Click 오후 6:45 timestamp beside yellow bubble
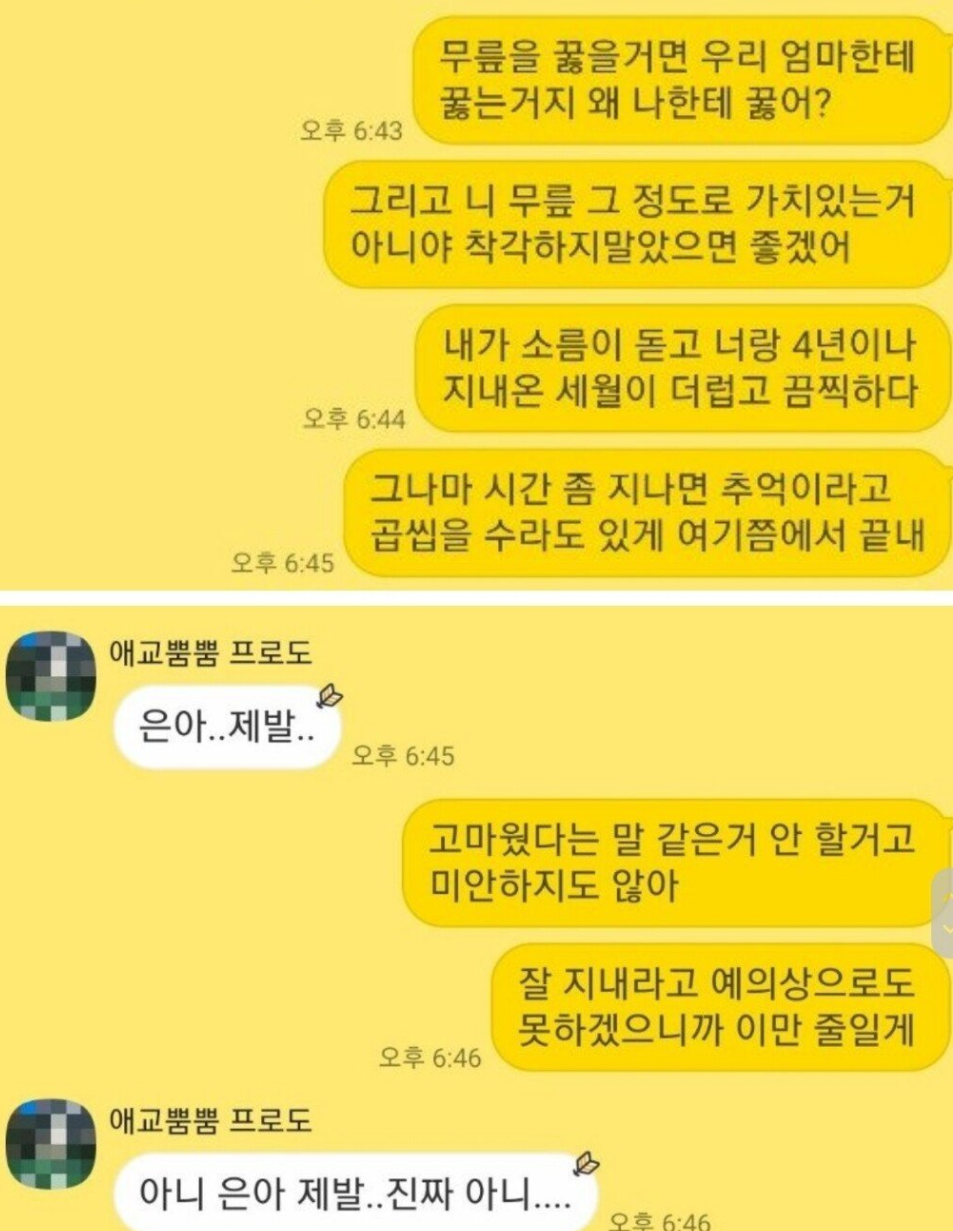The image size is (953, 1231). point(282,564)
